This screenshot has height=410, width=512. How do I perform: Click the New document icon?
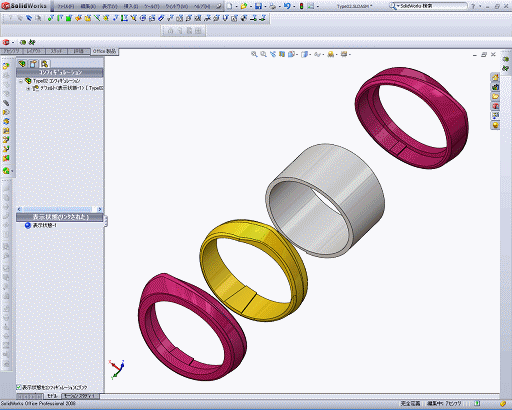click(229, 6)
